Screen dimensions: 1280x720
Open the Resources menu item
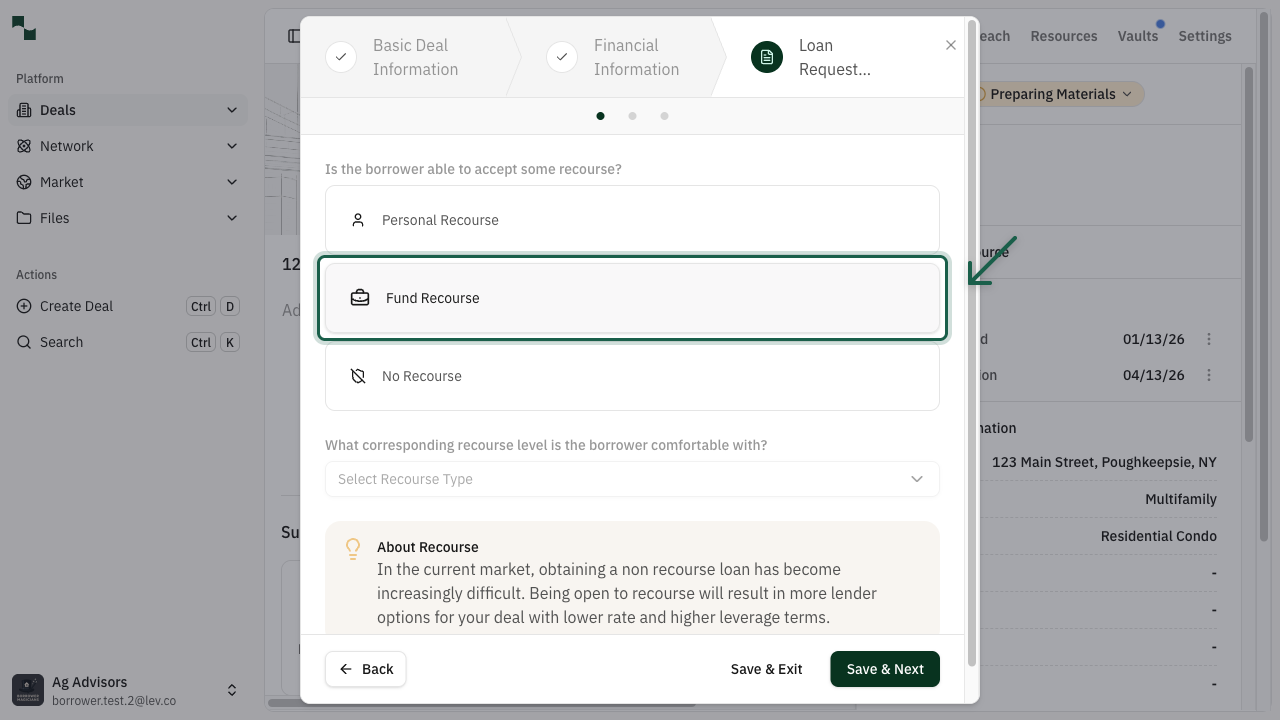coord(1063,36)
